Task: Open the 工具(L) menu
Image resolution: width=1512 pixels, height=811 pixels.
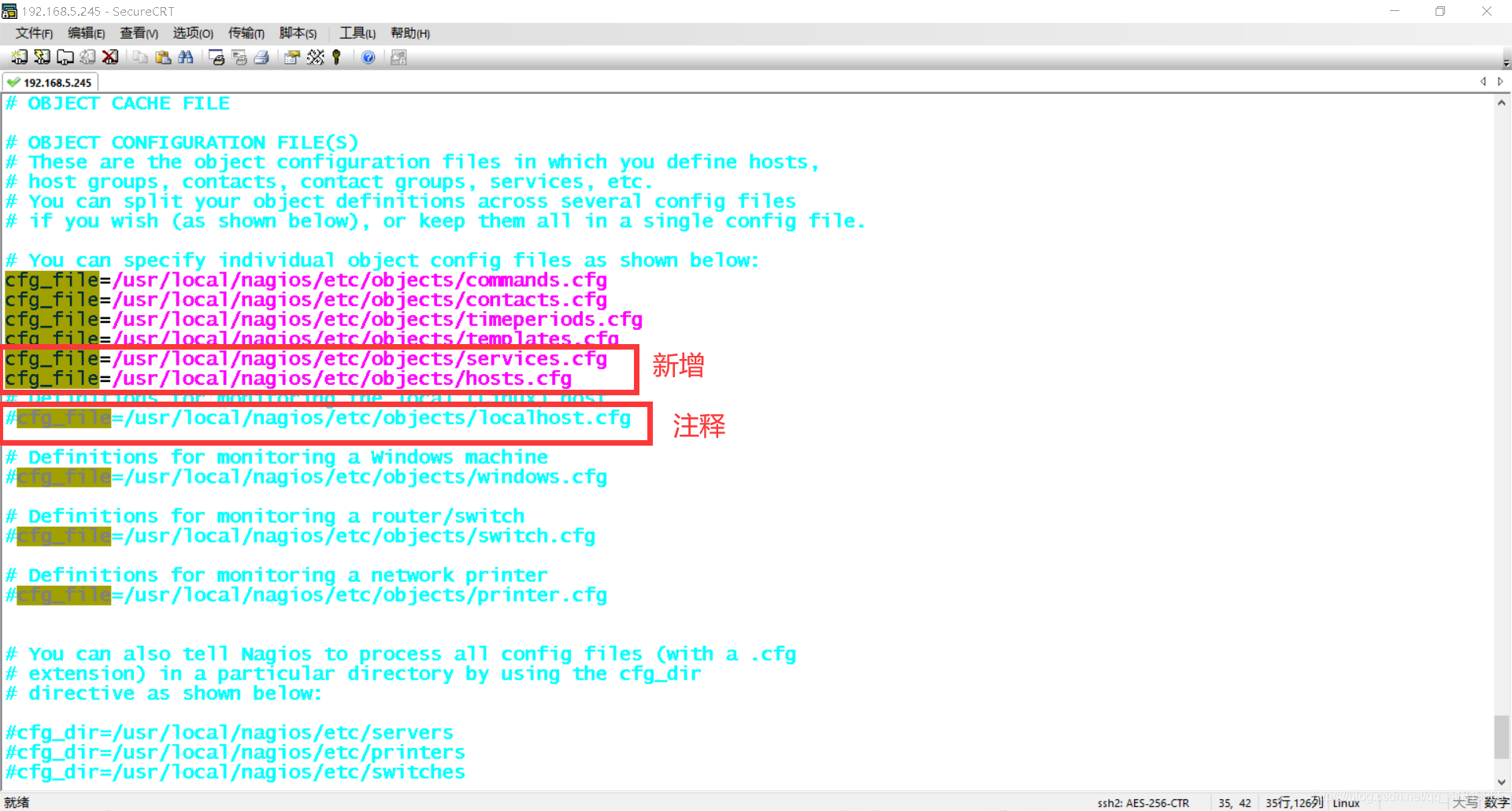Action: click(358, 33)
